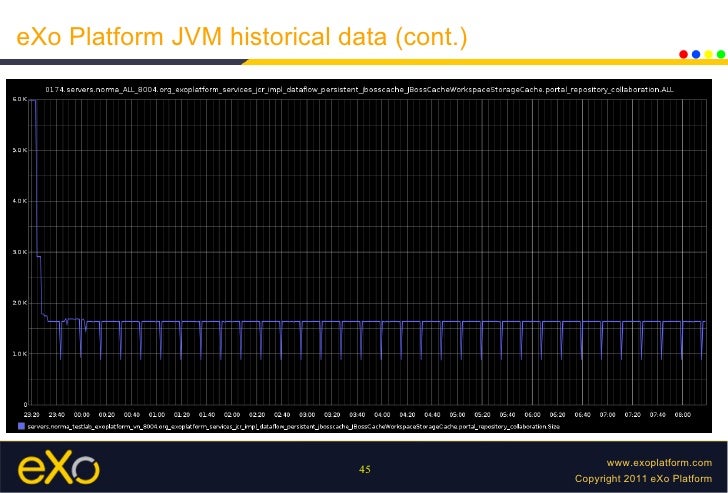
Task: Click the 2.0K y-axis label
Action: point(20,303)
